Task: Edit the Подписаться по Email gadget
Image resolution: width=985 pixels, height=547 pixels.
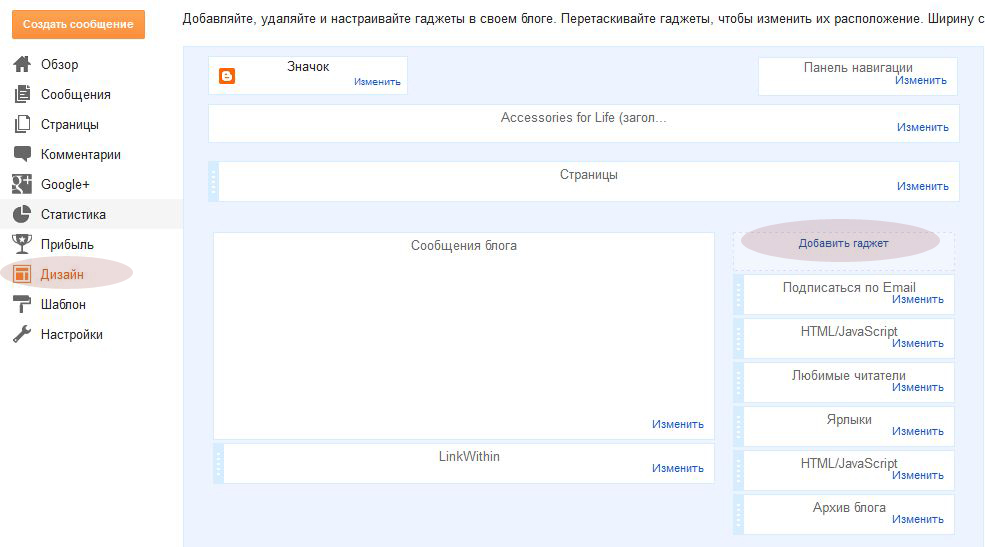Action: click(917, 300)
